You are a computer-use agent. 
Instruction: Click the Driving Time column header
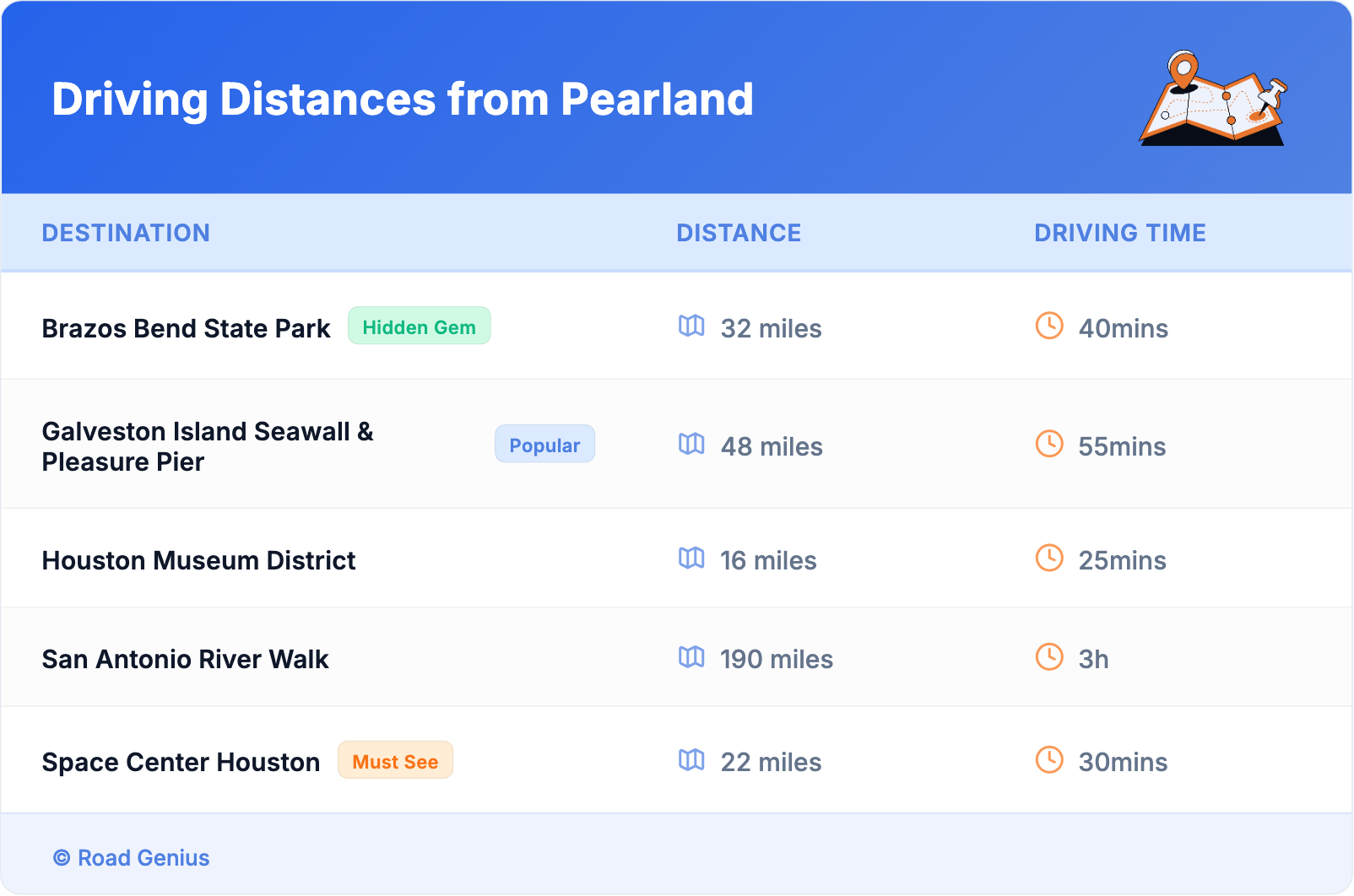point(1119,233)
